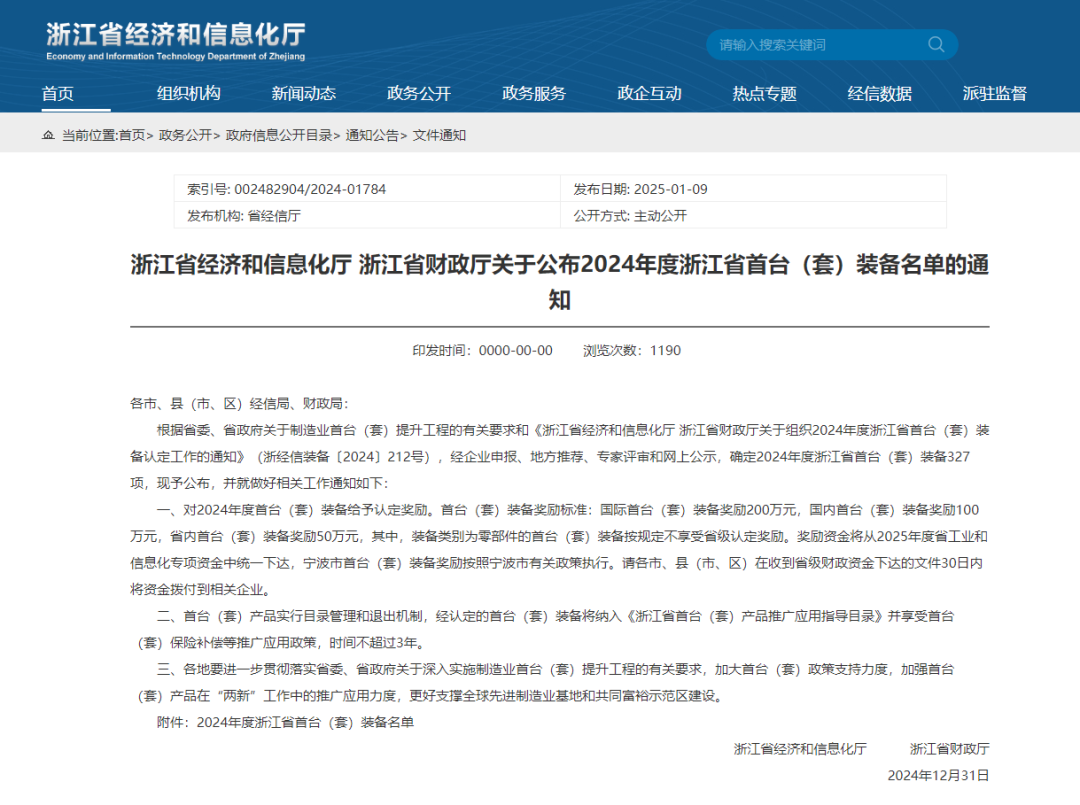The image size is (1080, 805).
Task: Click the 文件通知 breadcrumb link
Action: click(x=439, y=136)
